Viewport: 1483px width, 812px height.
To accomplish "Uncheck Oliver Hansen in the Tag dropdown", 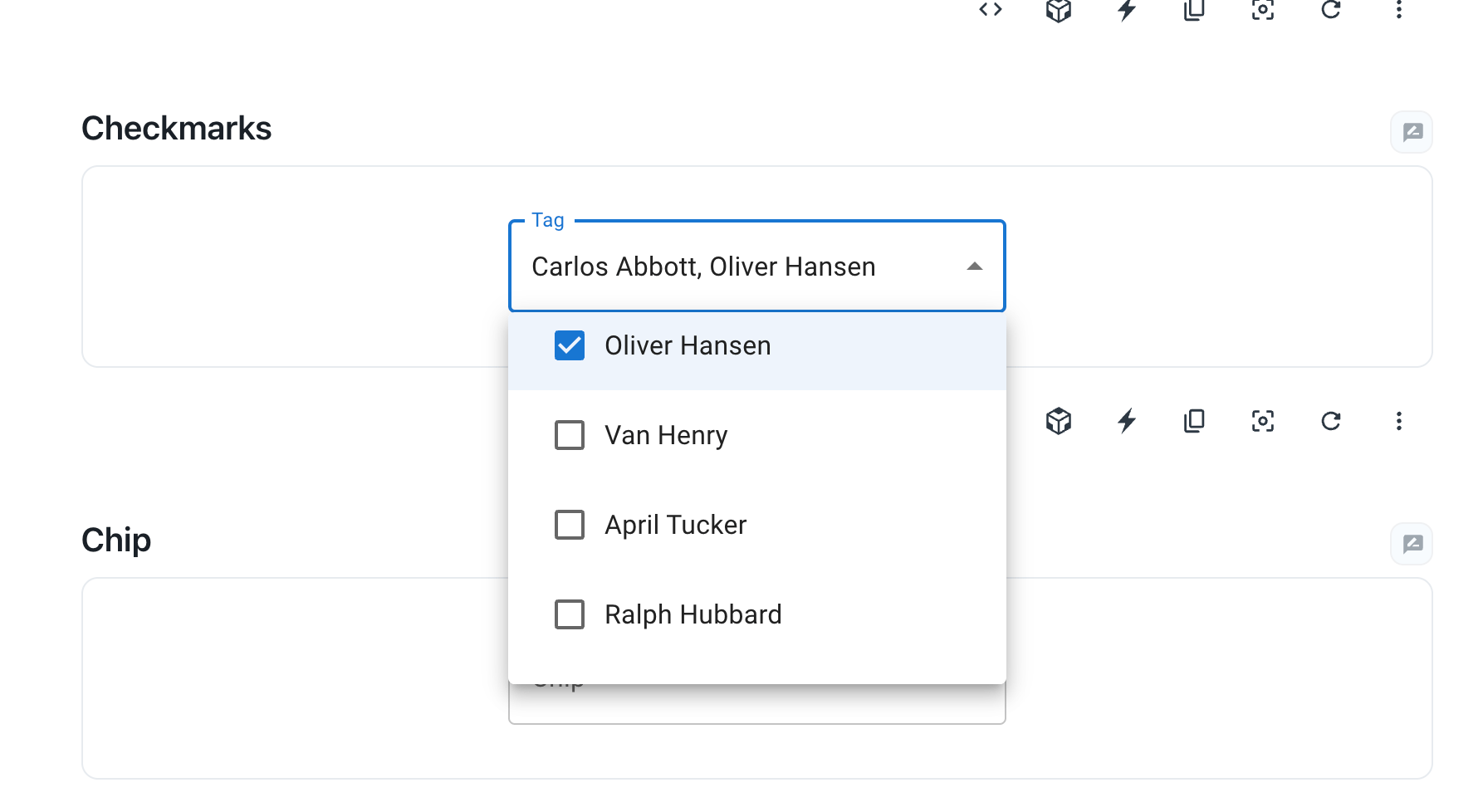I will pyautogui.click(x=569, y=345).
